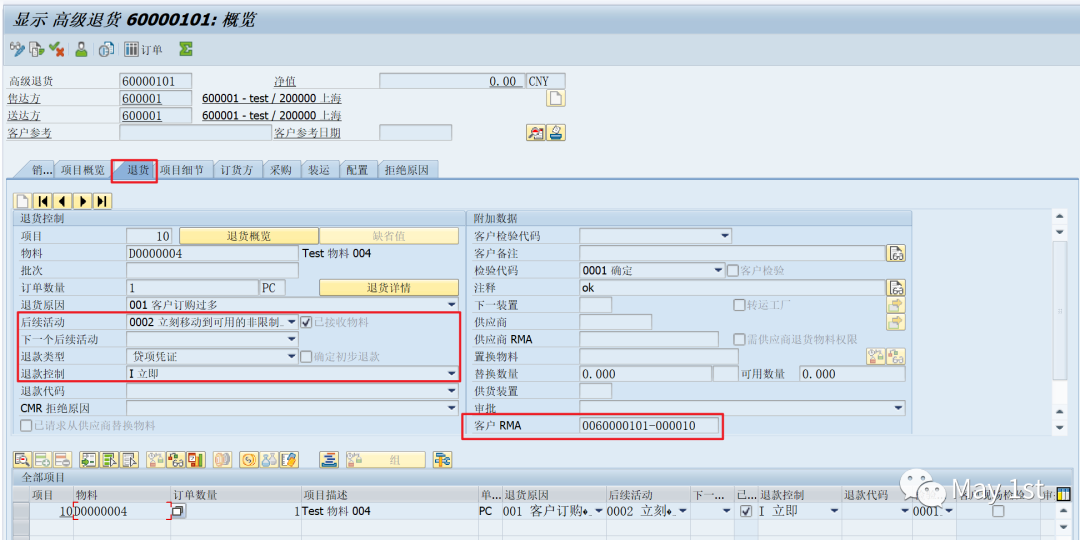Screen dimensions: 1080x540
Task: Click the delete item row icon
Action: tap(63, 459)
